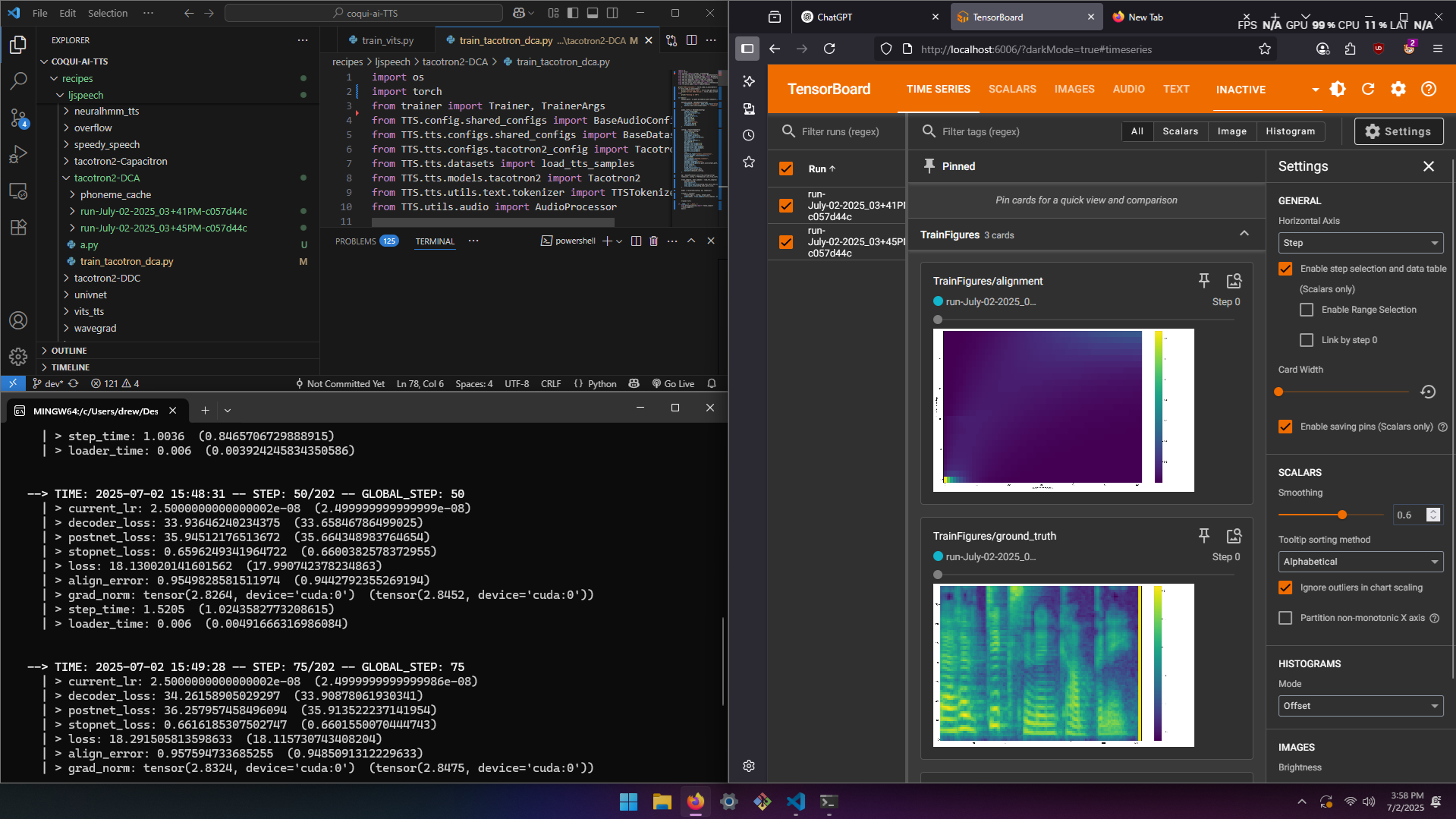Open the Extensions view
This screenshot has height=819, width=1456.
18,228
